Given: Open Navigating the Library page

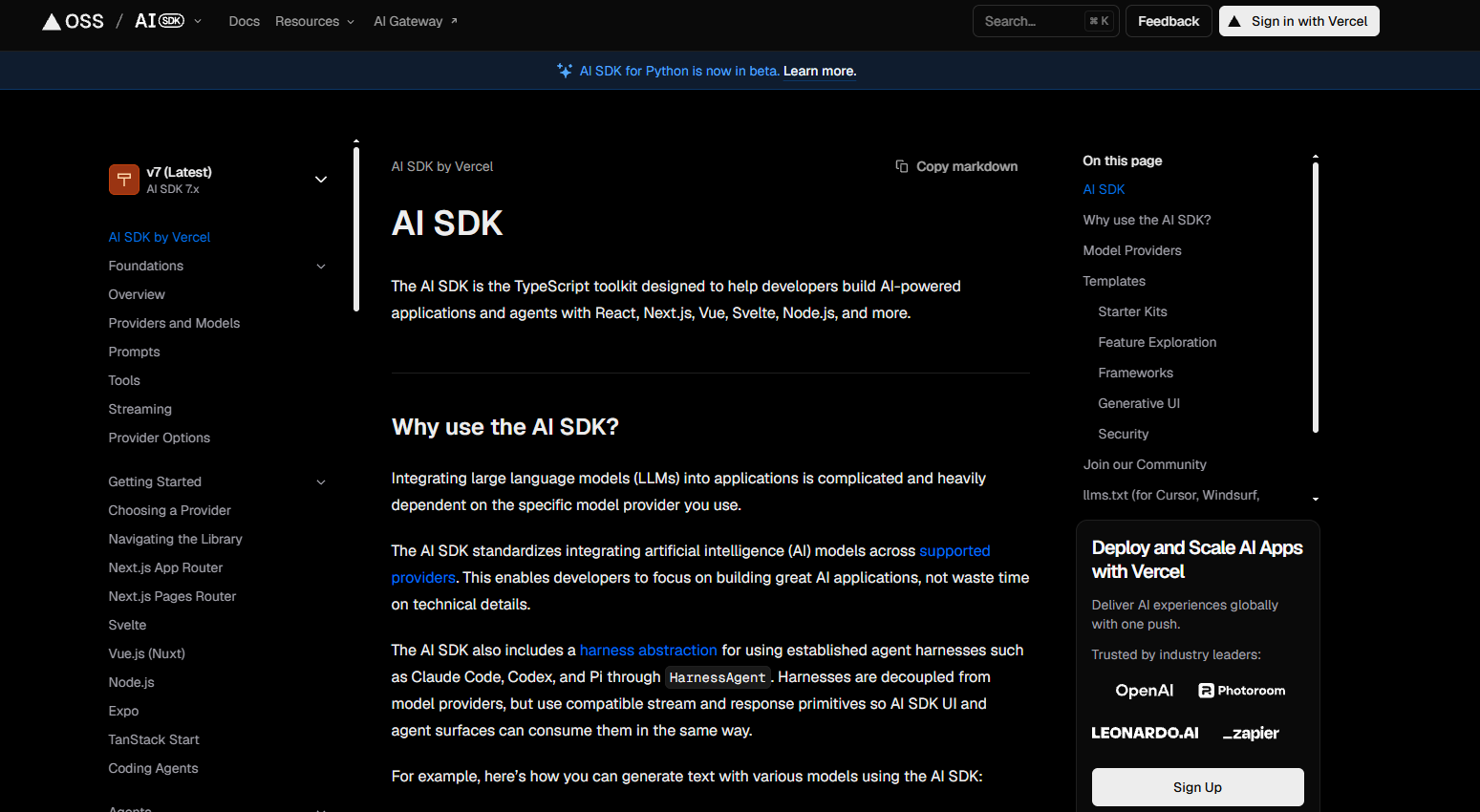Looking at the screenshot, I should coord(176,539).
